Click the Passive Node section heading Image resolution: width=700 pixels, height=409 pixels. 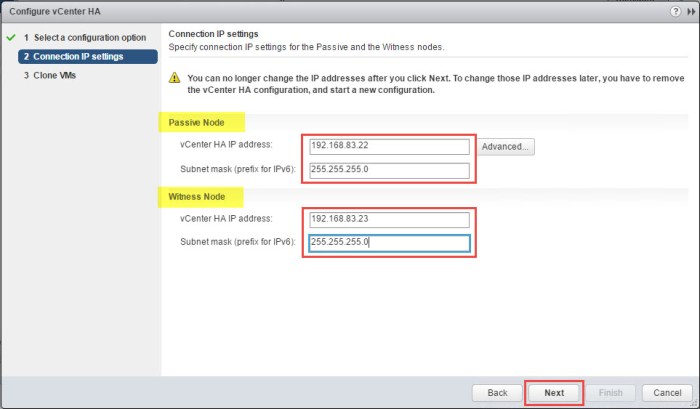pyautogui.click(x=196, y=123)
